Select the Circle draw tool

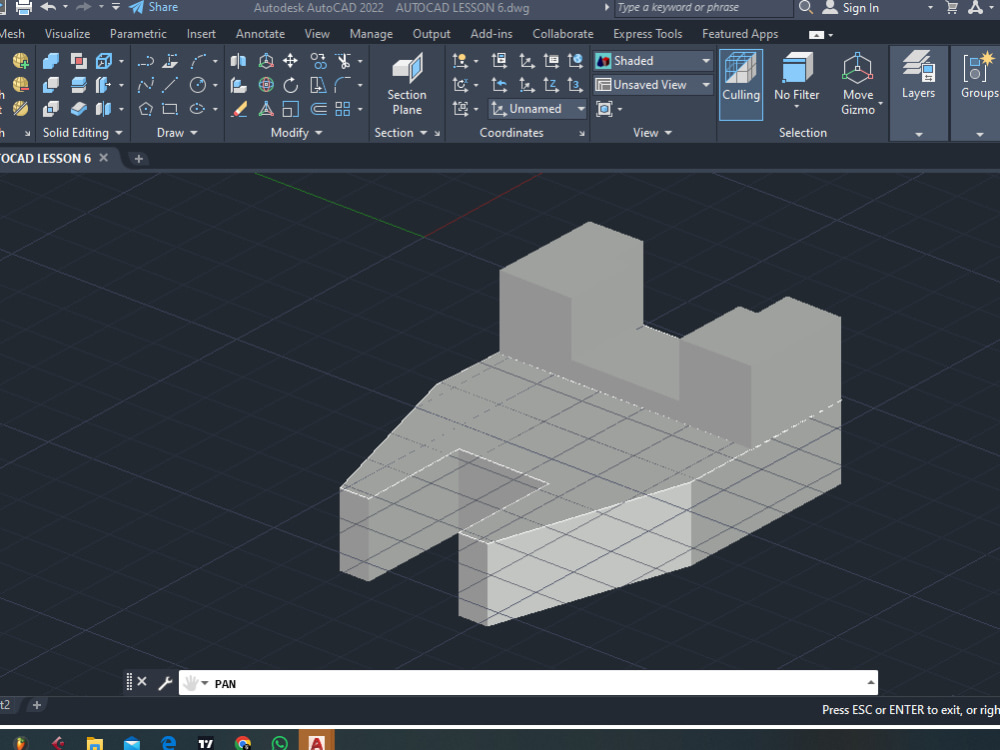click(198, 85)
